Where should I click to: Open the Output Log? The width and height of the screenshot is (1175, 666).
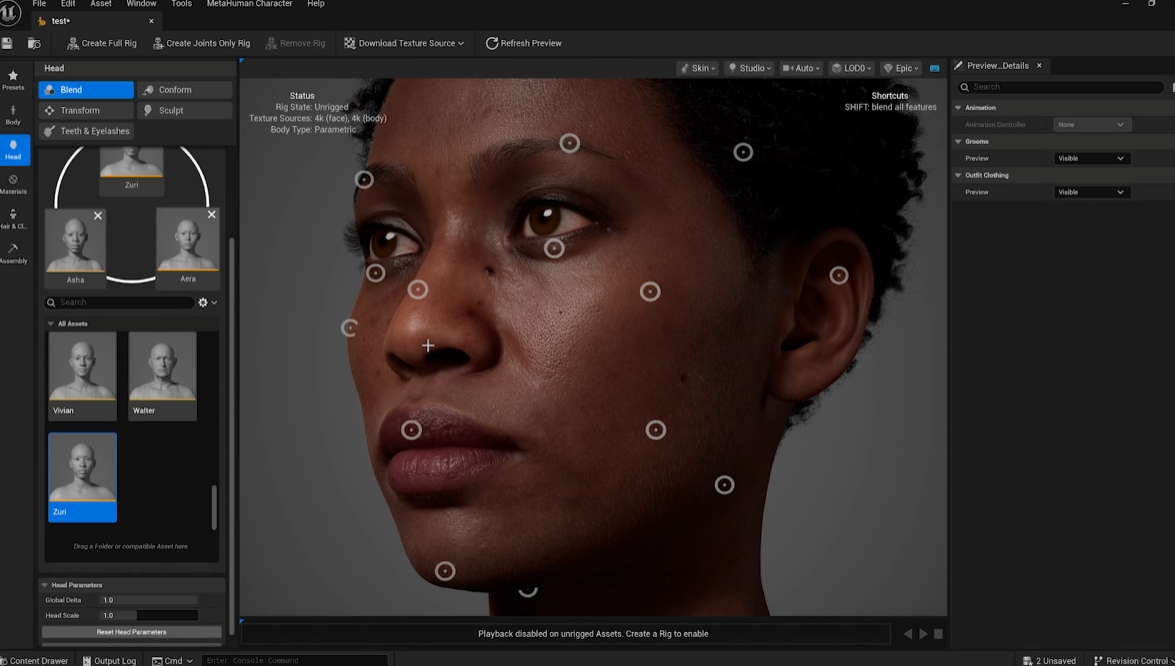pyautogui.click(x=109, y=661)
